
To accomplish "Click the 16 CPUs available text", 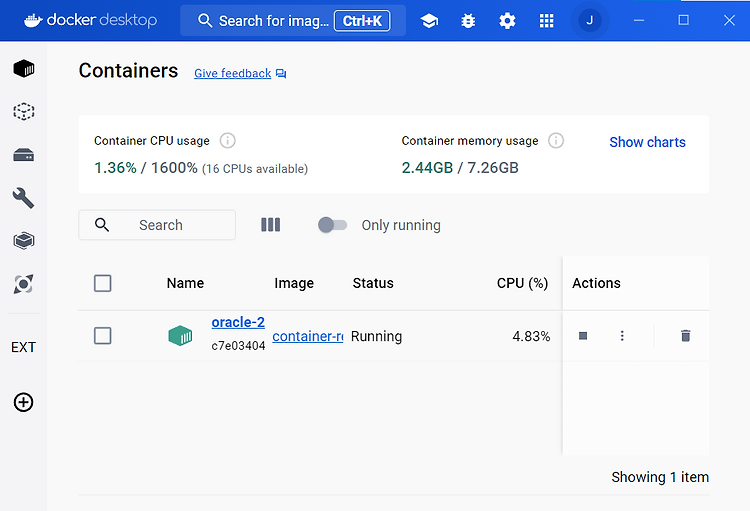I will 255,169.
